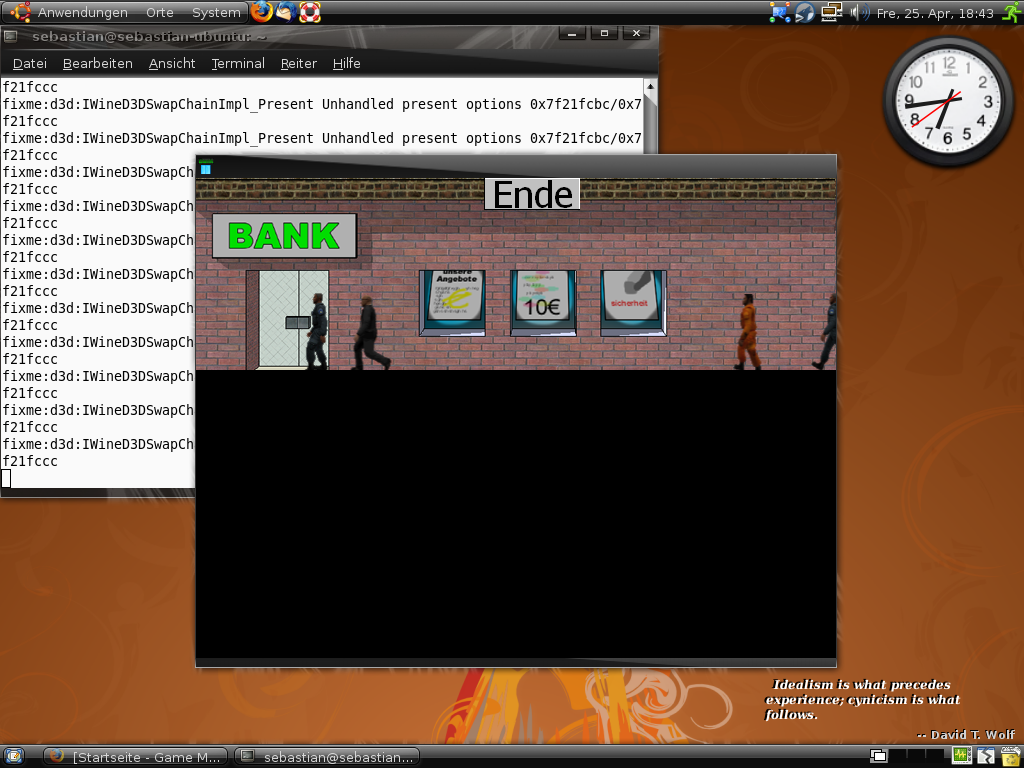Open the network connection monitor icon
The width and height of the screenshot is (1024, 768).
[x=831, y=13]
